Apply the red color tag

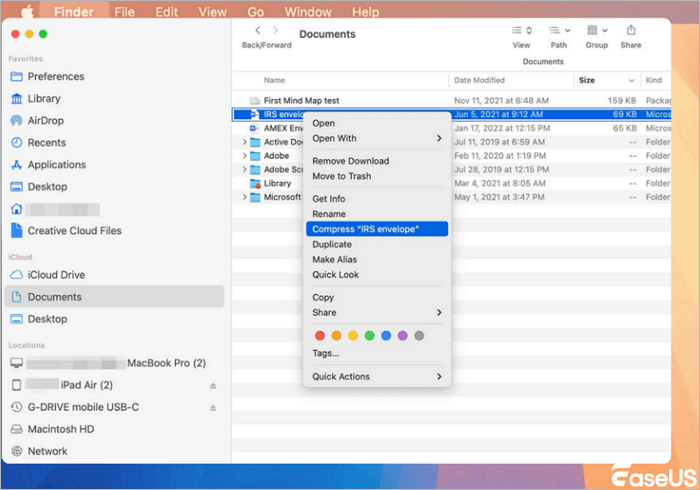(x=320, y=335)
